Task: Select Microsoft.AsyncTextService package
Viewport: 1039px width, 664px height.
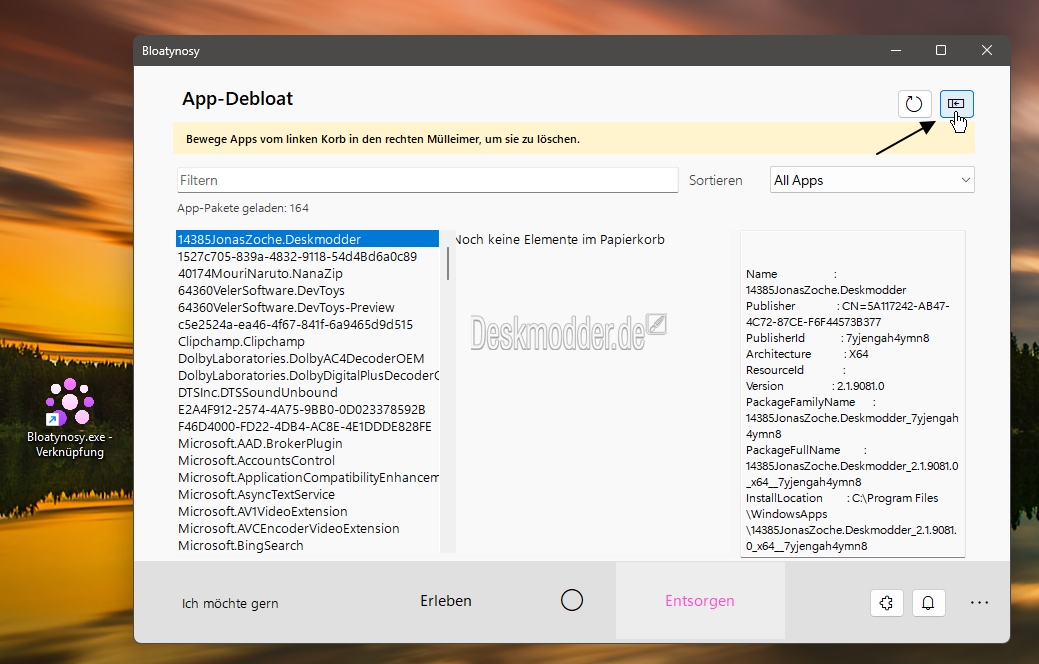Action: point(307,494)
